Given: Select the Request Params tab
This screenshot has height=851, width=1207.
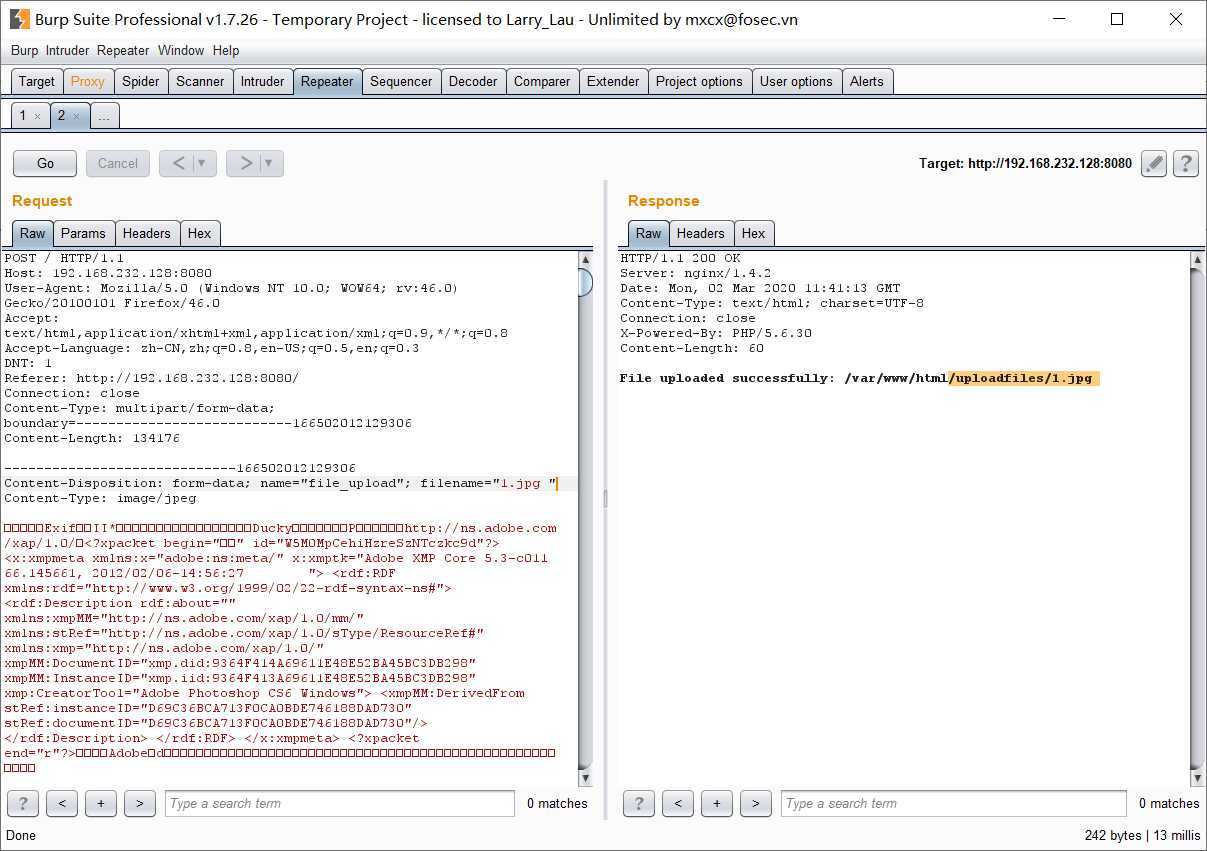Looking at the screenshot, I should pyautogui.click(x=83, y=233).
